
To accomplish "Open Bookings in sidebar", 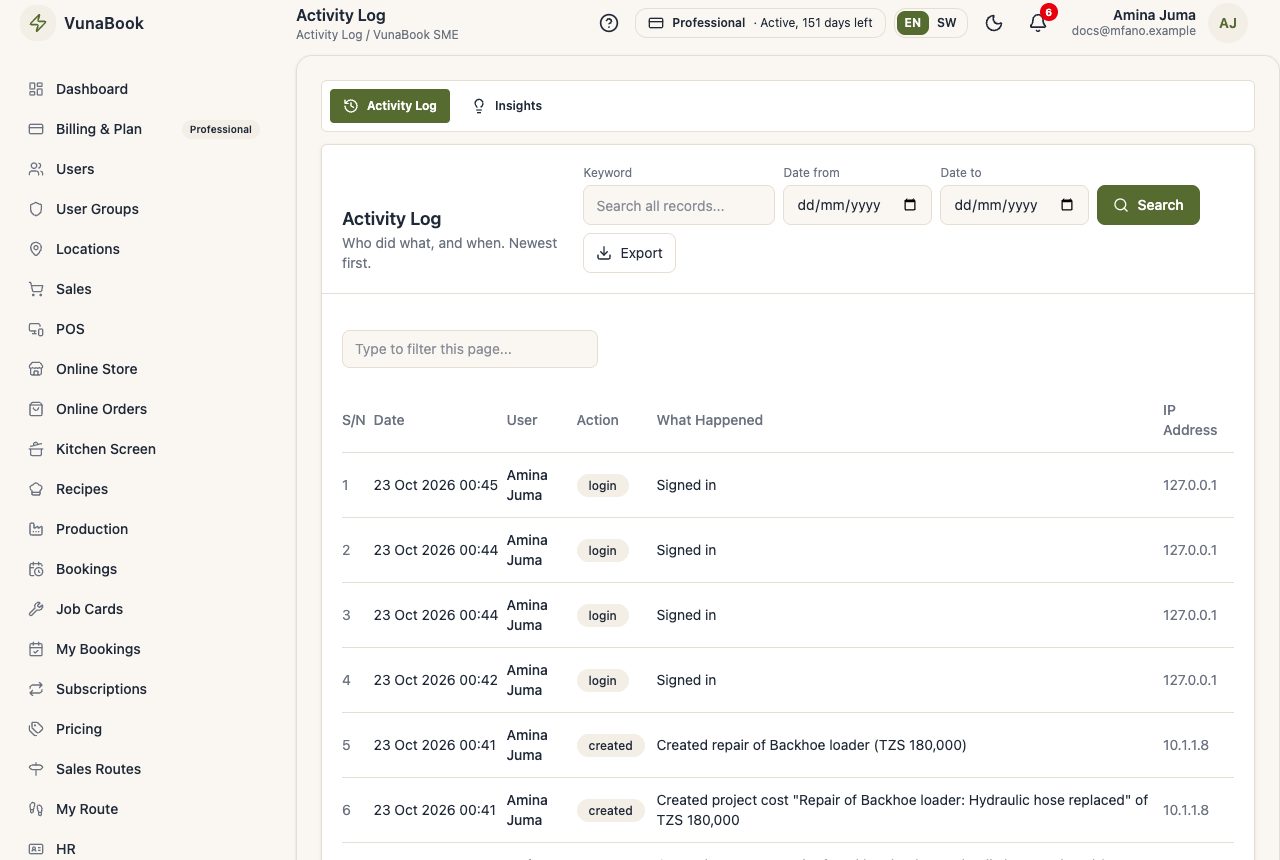I will pos(148,569).
